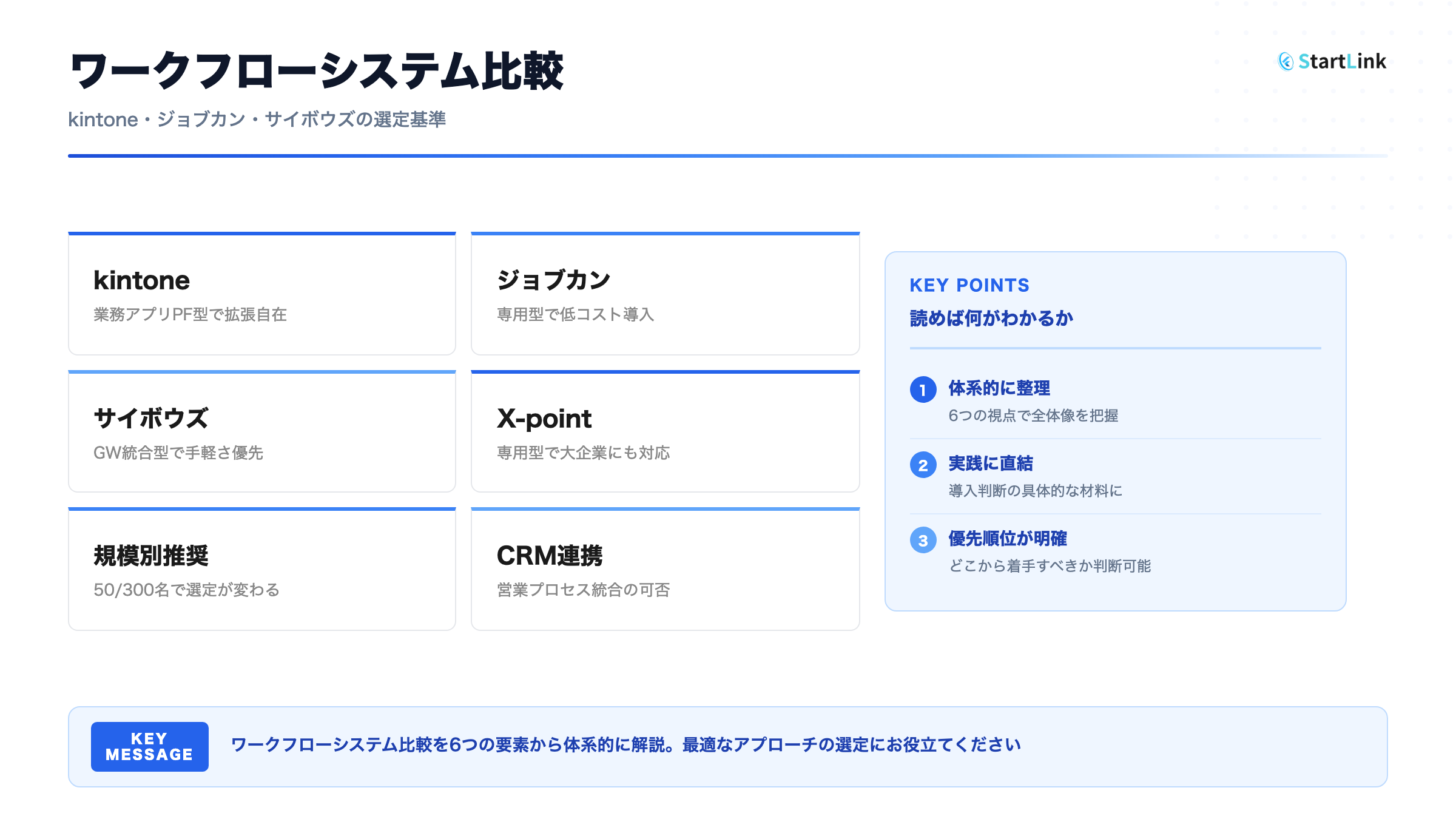Select the X-point card
Viewport: 1456px width, 819px height.
665,432
